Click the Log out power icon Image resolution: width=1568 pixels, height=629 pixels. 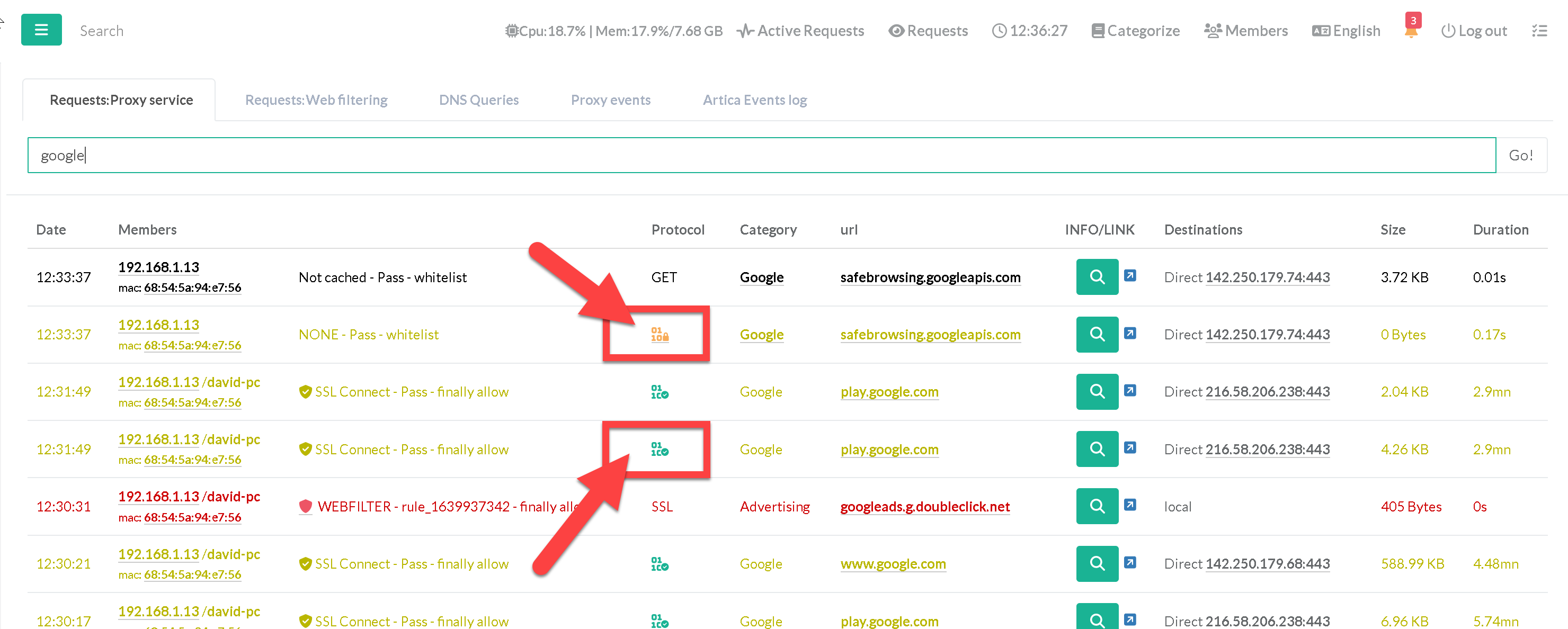pos(1448,30)
